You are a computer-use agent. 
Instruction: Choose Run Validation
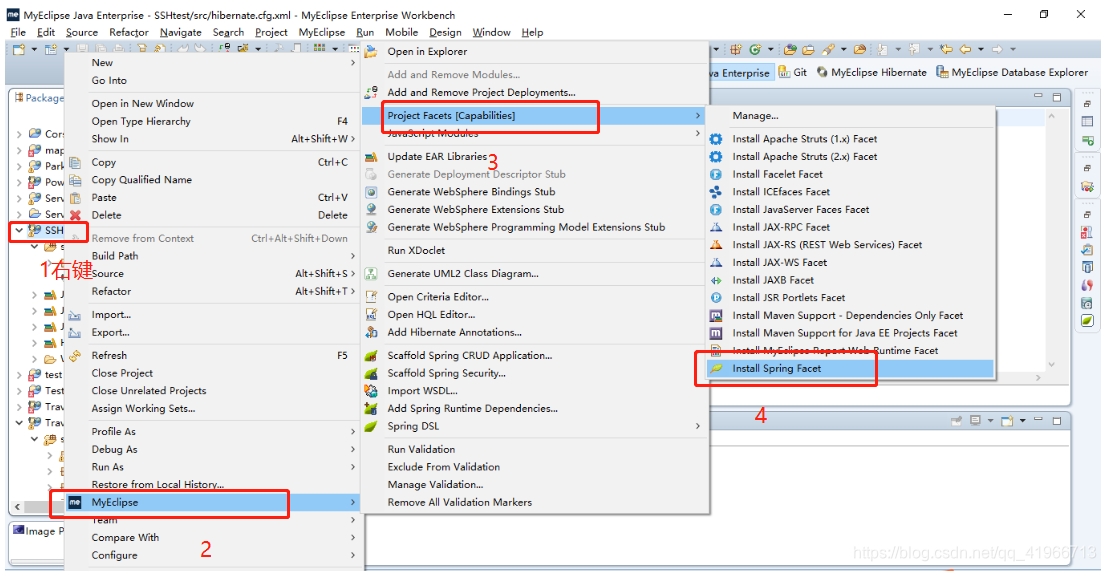click(533, 449)
